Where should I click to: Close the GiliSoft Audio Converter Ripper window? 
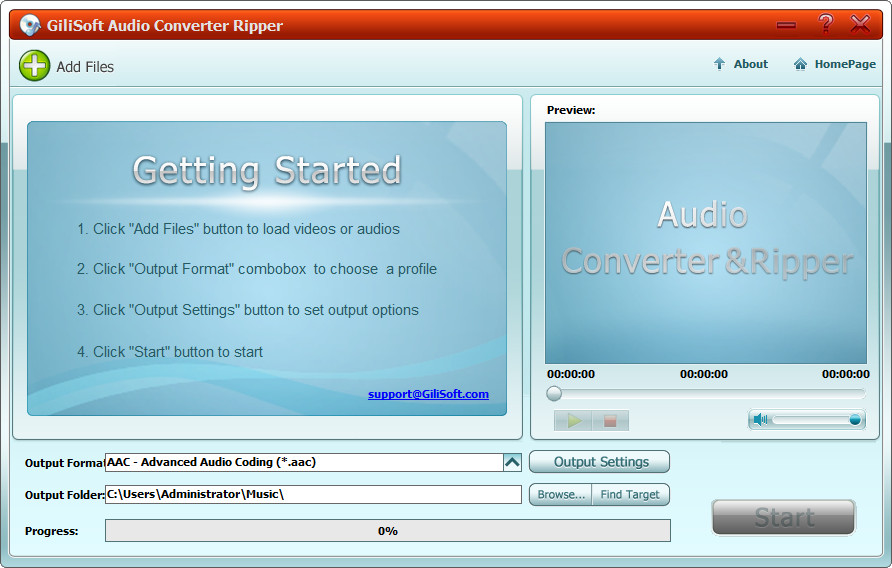(860, 24)
